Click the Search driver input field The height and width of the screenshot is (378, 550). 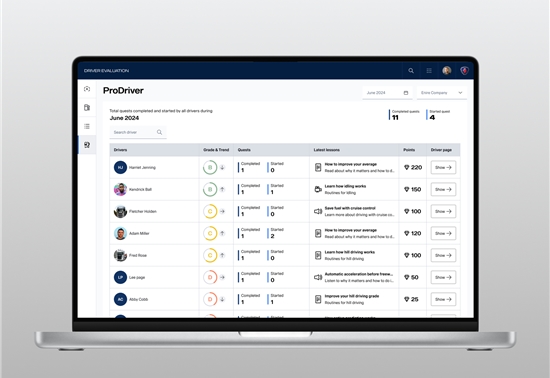tap(138, 132)
